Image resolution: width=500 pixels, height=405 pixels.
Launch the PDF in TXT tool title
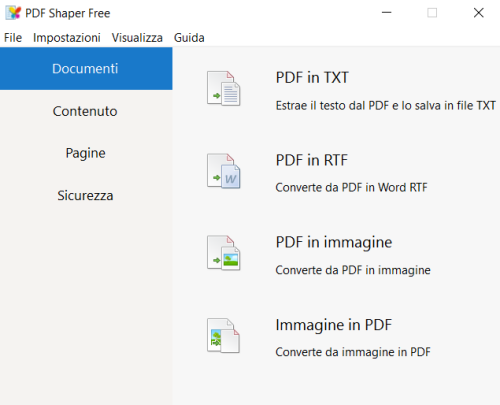(x=312, y=77)
